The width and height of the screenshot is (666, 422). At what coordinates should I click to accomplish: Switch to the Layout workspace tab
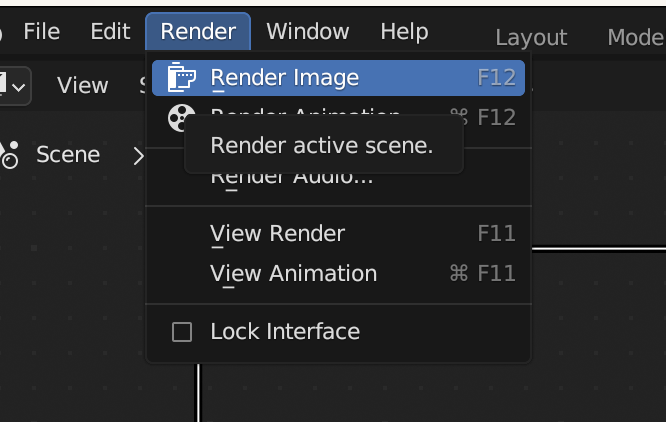(531, 38)
